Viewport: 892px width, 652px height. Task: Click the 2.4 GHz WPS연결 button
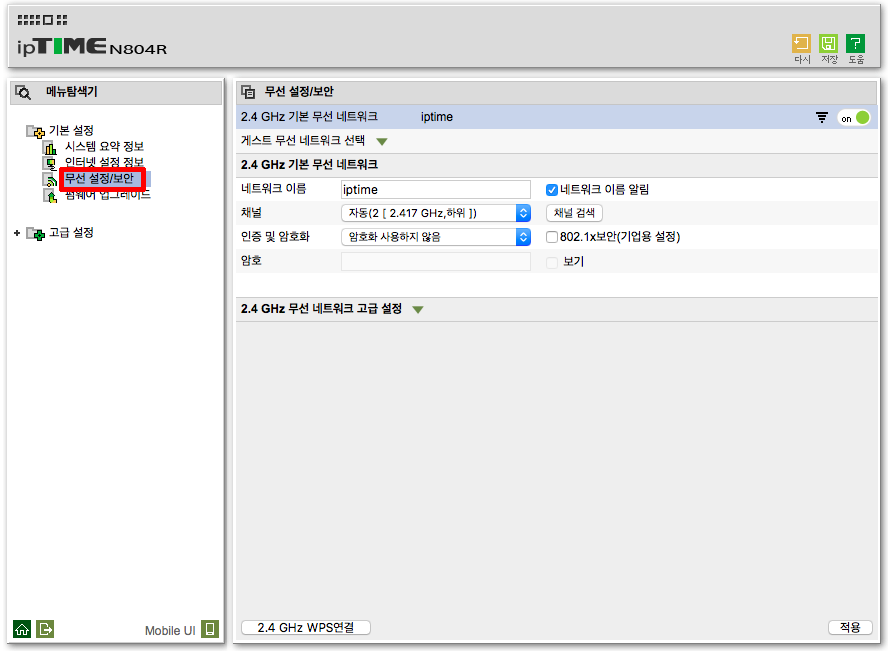click(306, 628)
